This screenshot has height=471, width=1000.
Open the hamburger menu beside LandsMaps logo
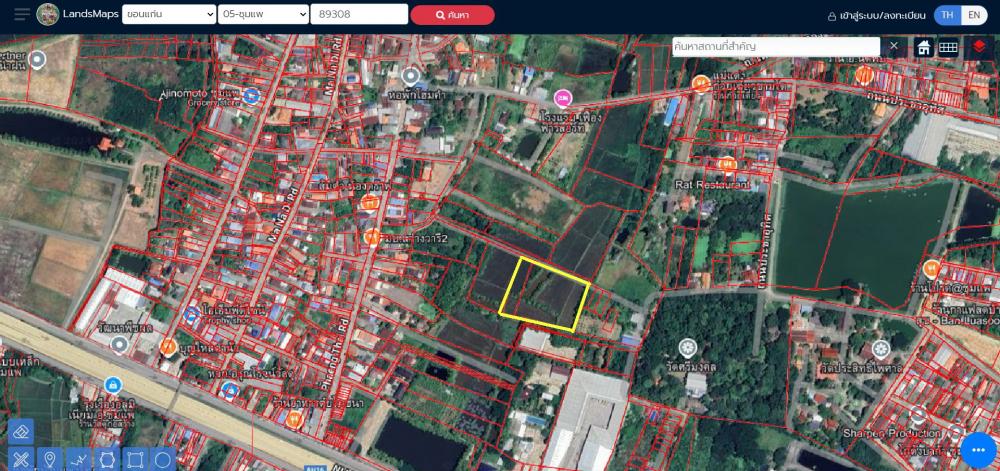point(22,15)
